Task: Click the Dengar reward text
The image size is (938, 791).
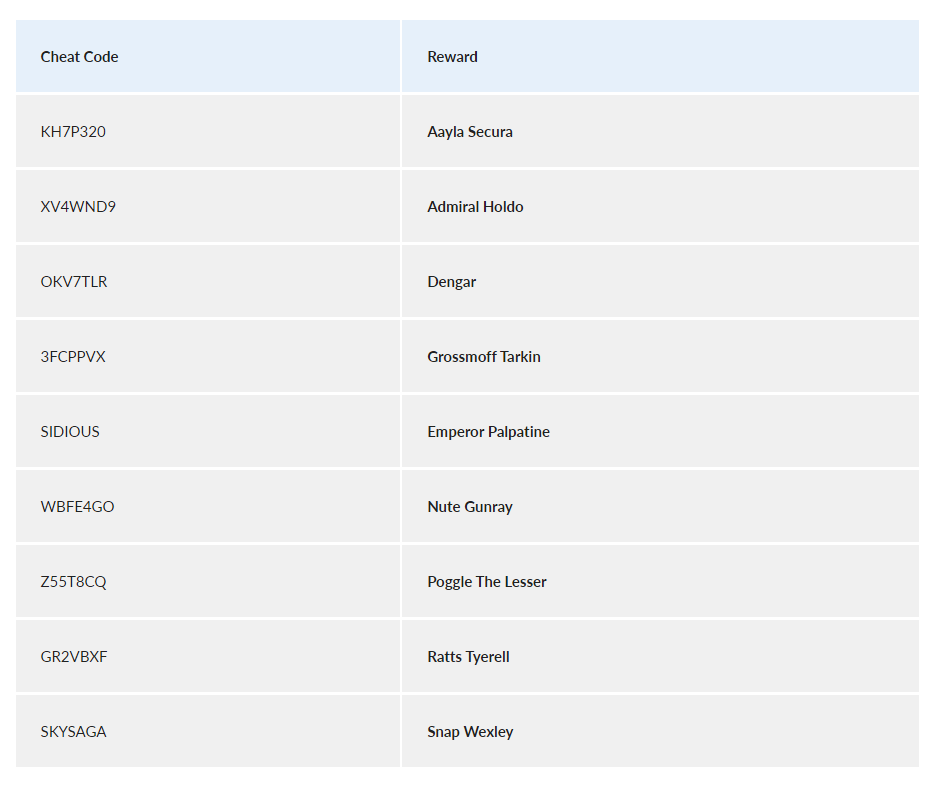Action: (x=451, y=282)
